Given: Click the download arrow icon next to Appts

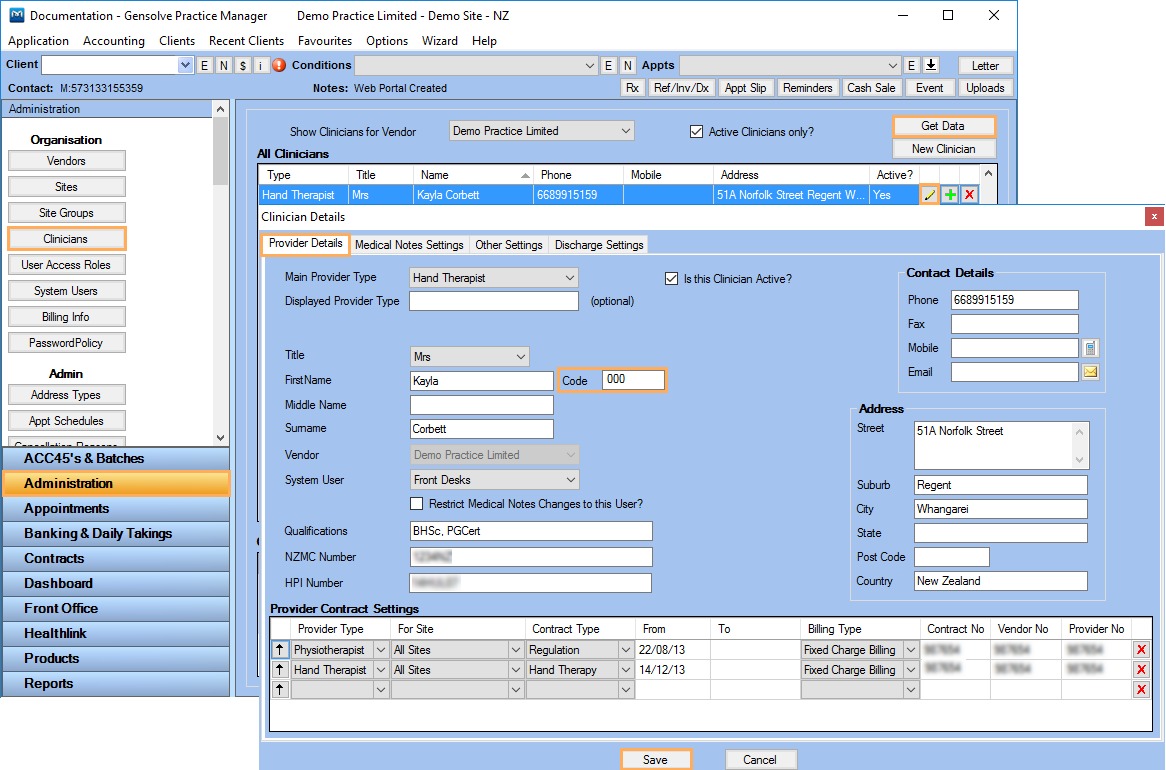Looking at the screenshot, I should pyautogui.click(x=931, y=65).
